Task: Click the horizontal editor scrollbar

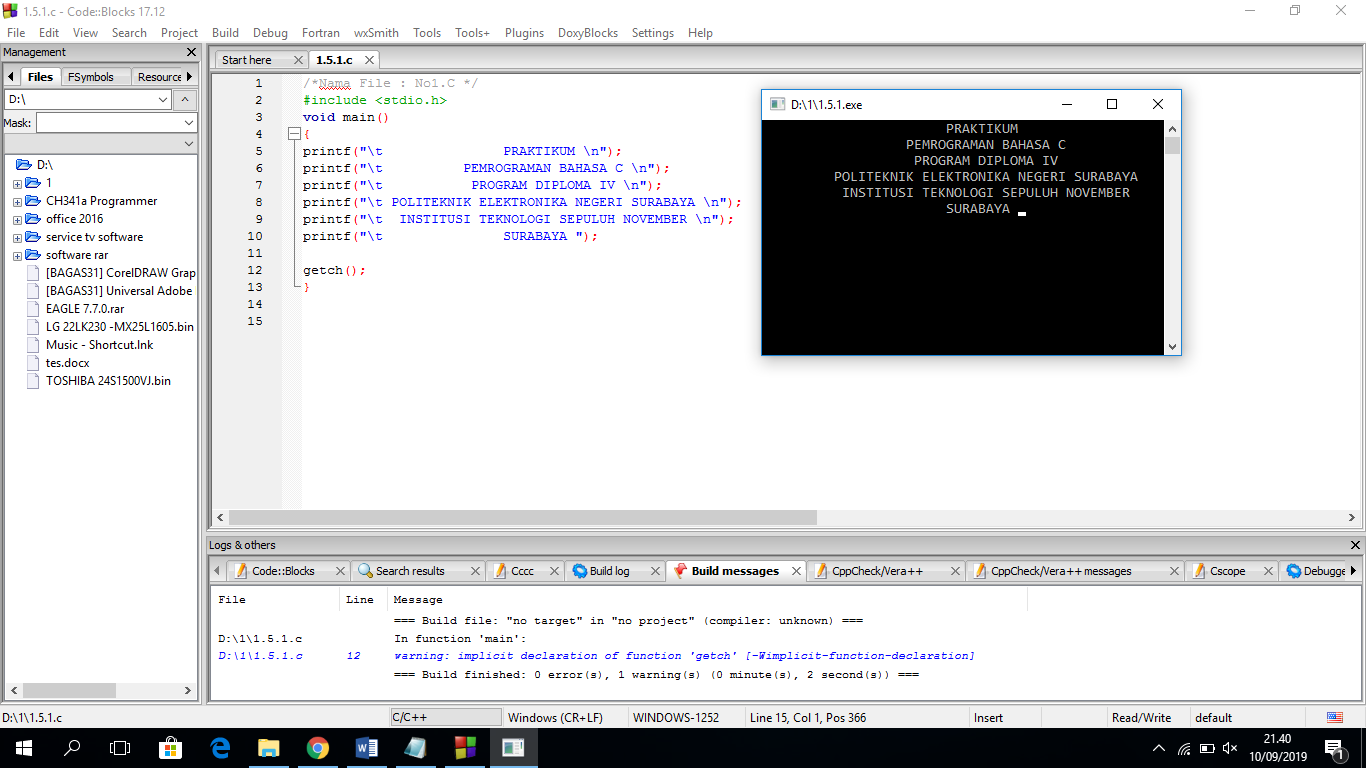Action: (523, 518)
